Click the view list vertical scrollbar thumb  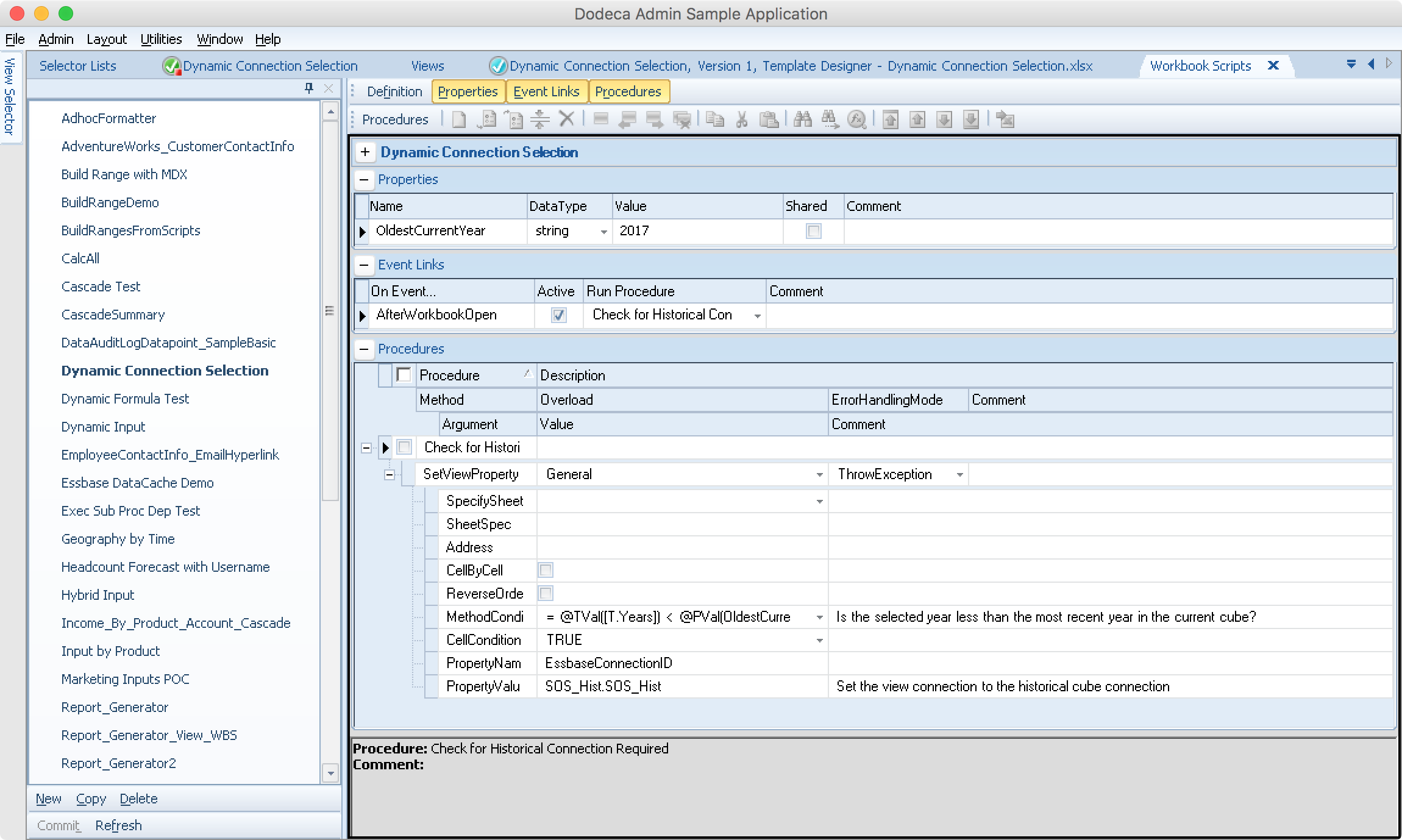330,311
